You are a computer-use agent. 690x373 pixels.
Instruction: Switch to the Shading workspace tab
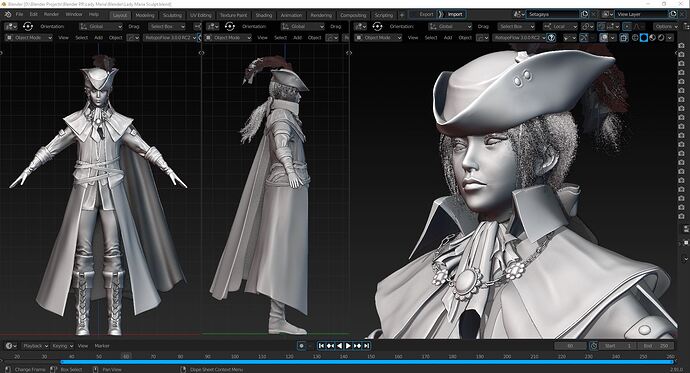coord(264,15)
